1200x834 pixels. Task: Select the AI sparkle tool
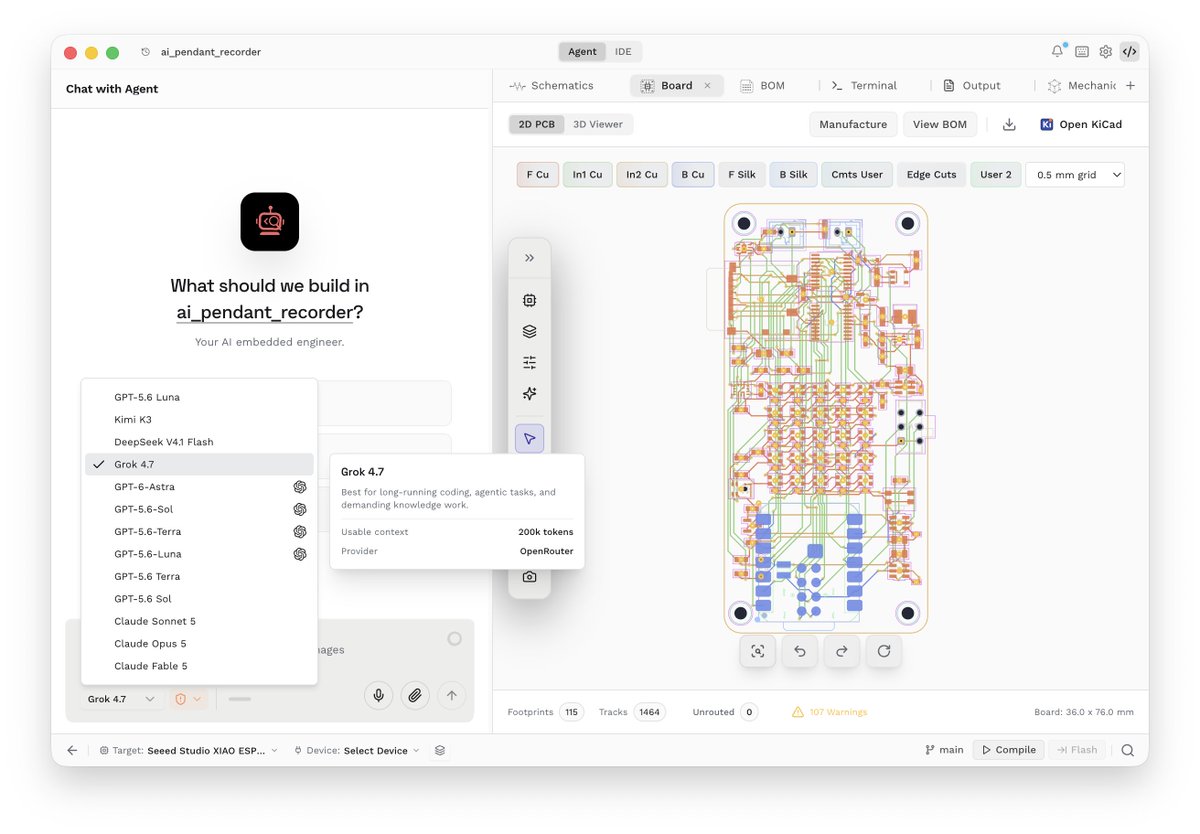pyautogui.click(x=529, y=394)
